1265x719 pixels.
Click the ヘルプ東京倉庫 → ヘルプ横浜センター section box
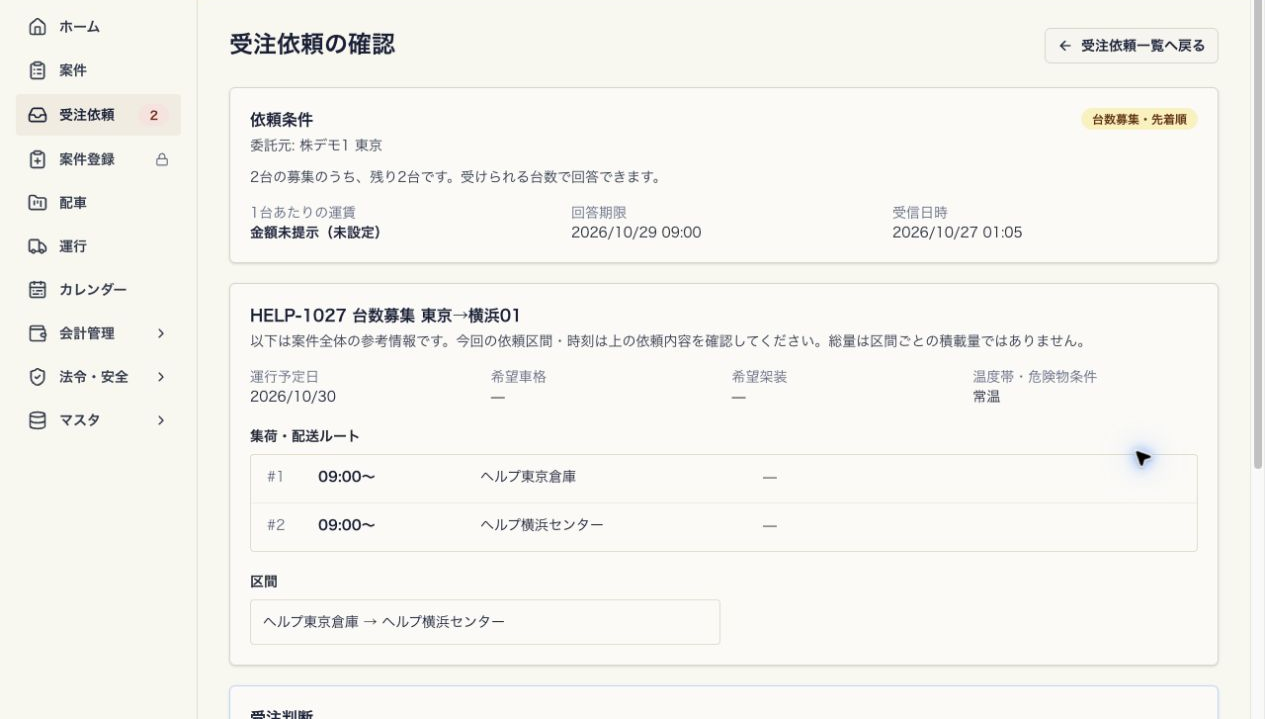click(485, 622)
